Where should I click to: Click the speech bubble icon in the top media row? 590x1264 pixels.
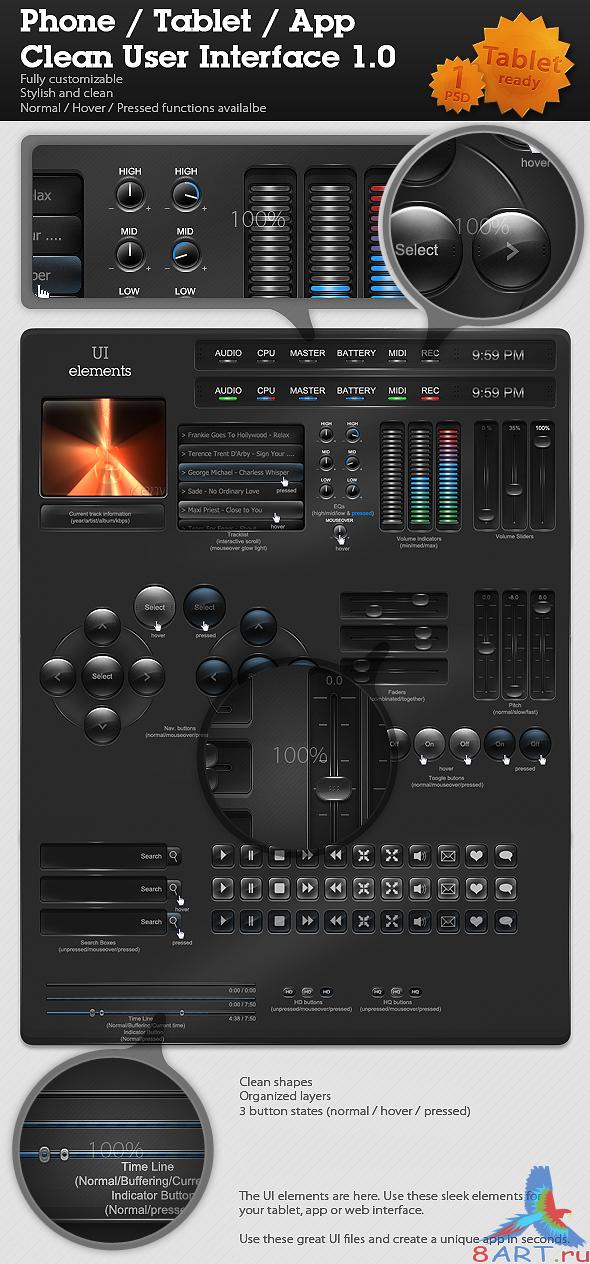[x=505, y=855]
